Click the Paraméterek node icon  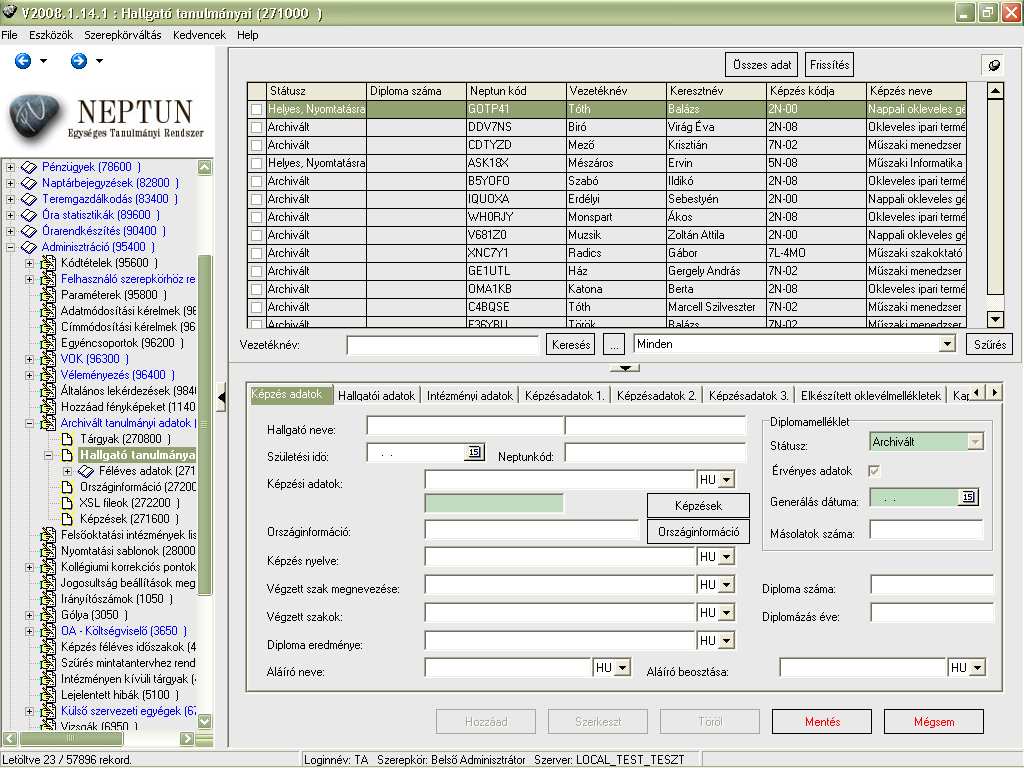(48, 295)
